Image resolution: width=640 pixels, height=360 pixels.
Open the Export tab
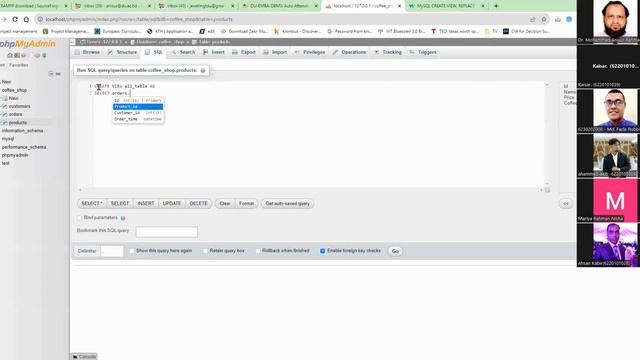244,52
